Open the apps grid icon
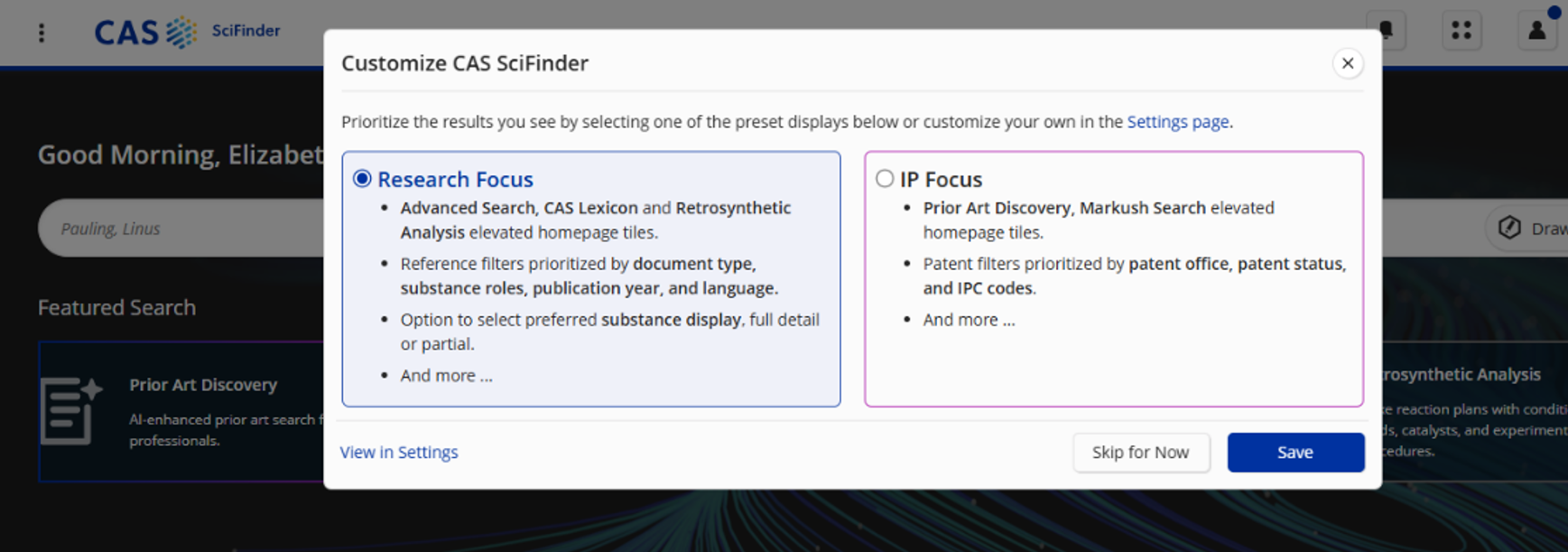 click(x=1461, y=31)
